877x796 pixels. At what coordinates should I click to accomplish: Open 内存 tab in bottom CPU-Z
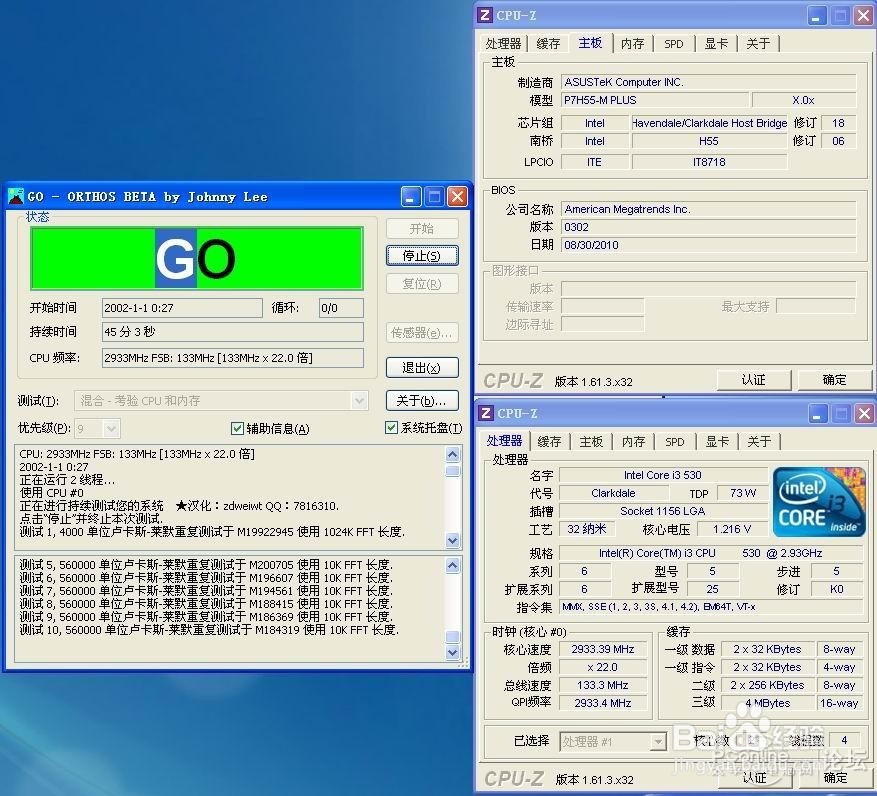634,442
